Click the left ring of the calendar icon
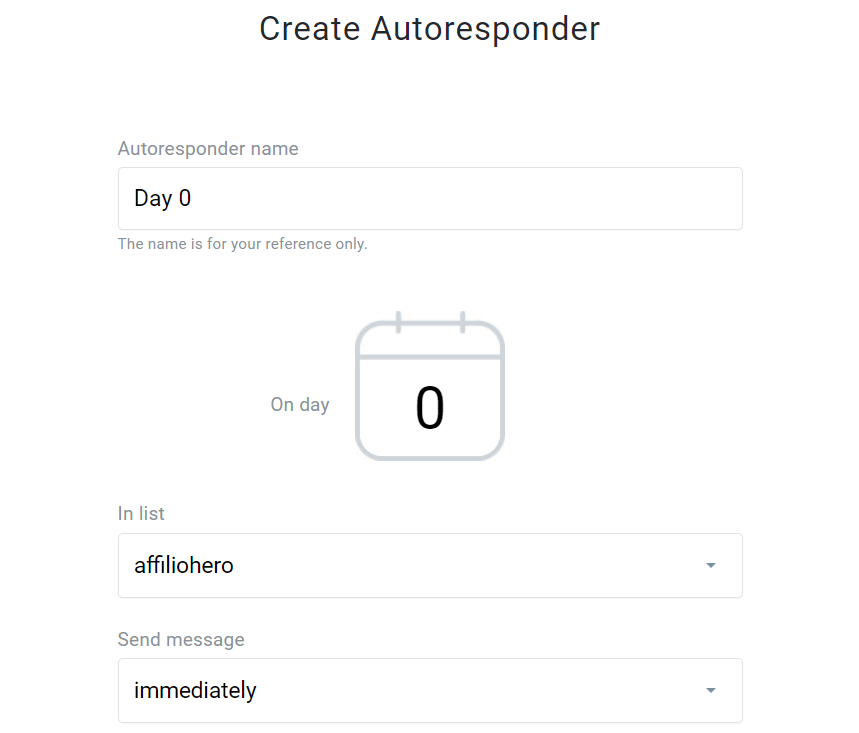 399,322
